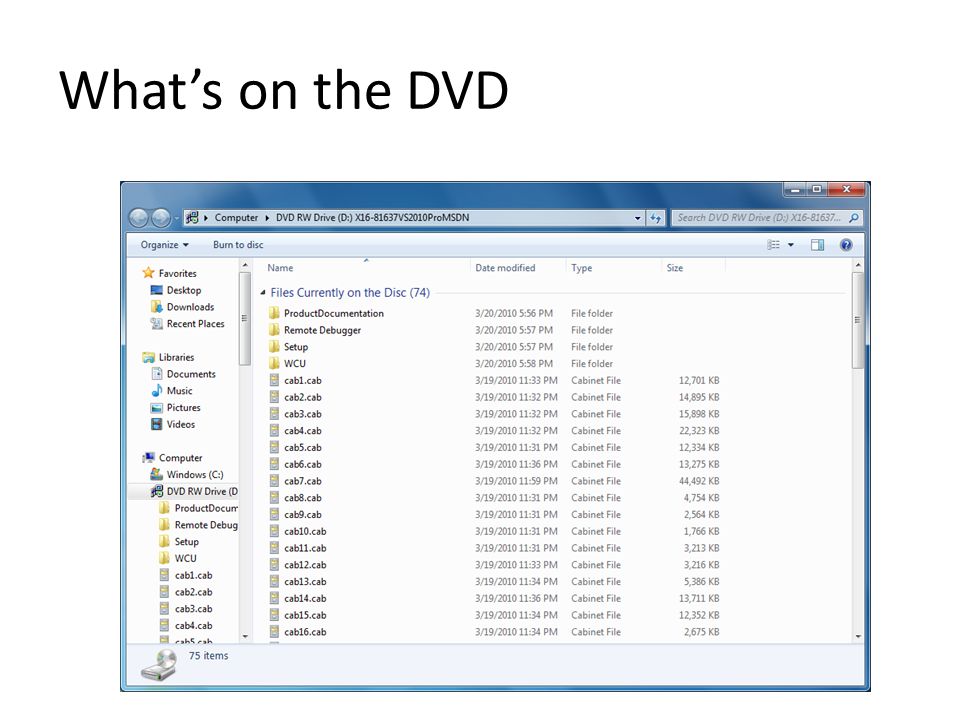Image resolution: width=960 pixels, height=720 pixels.
Task: Click cab1.cab file icon in list
Action: pos(274,380)
